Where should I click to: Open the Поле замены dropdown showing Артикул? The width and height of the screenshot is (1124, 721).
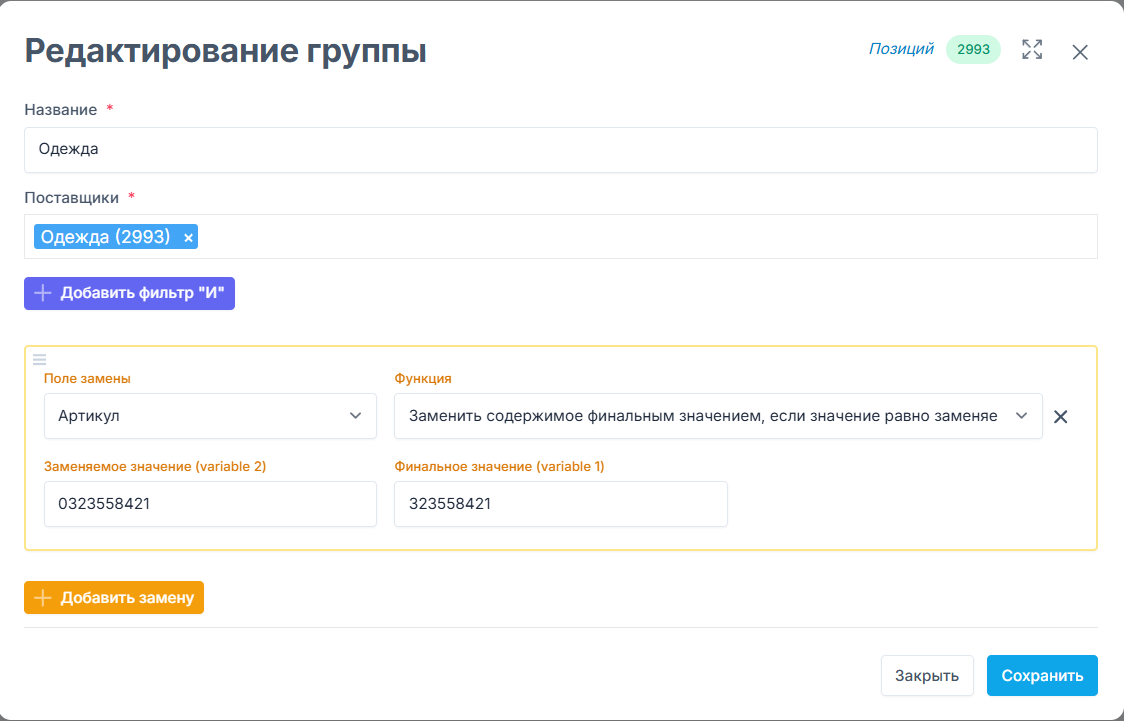point(210,416)
